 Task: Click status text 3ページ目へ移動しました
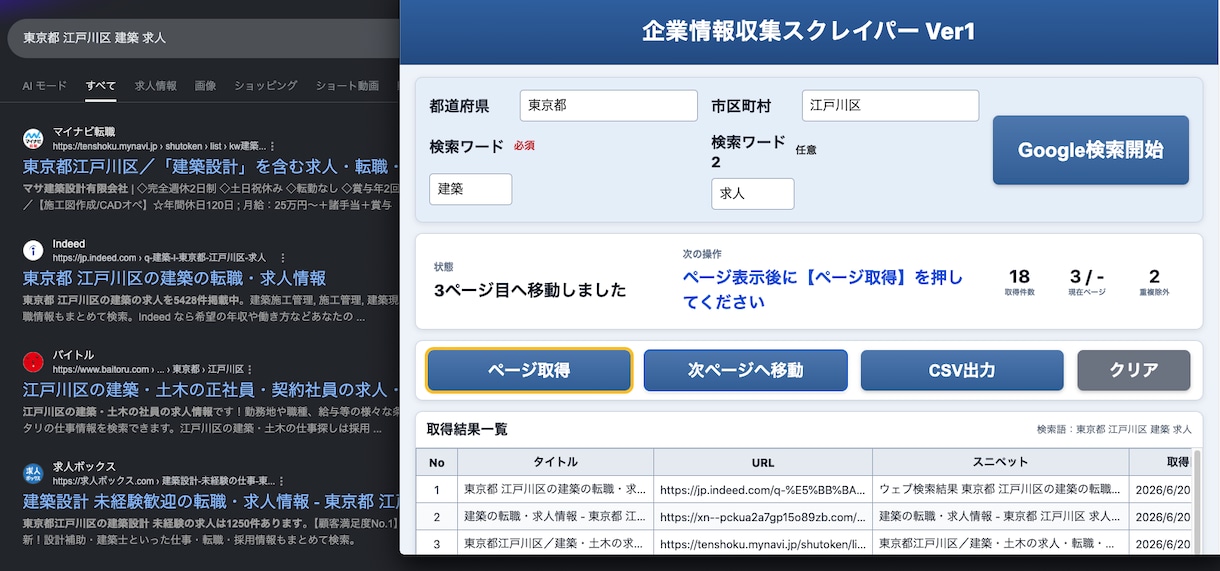tap(530, 291)
